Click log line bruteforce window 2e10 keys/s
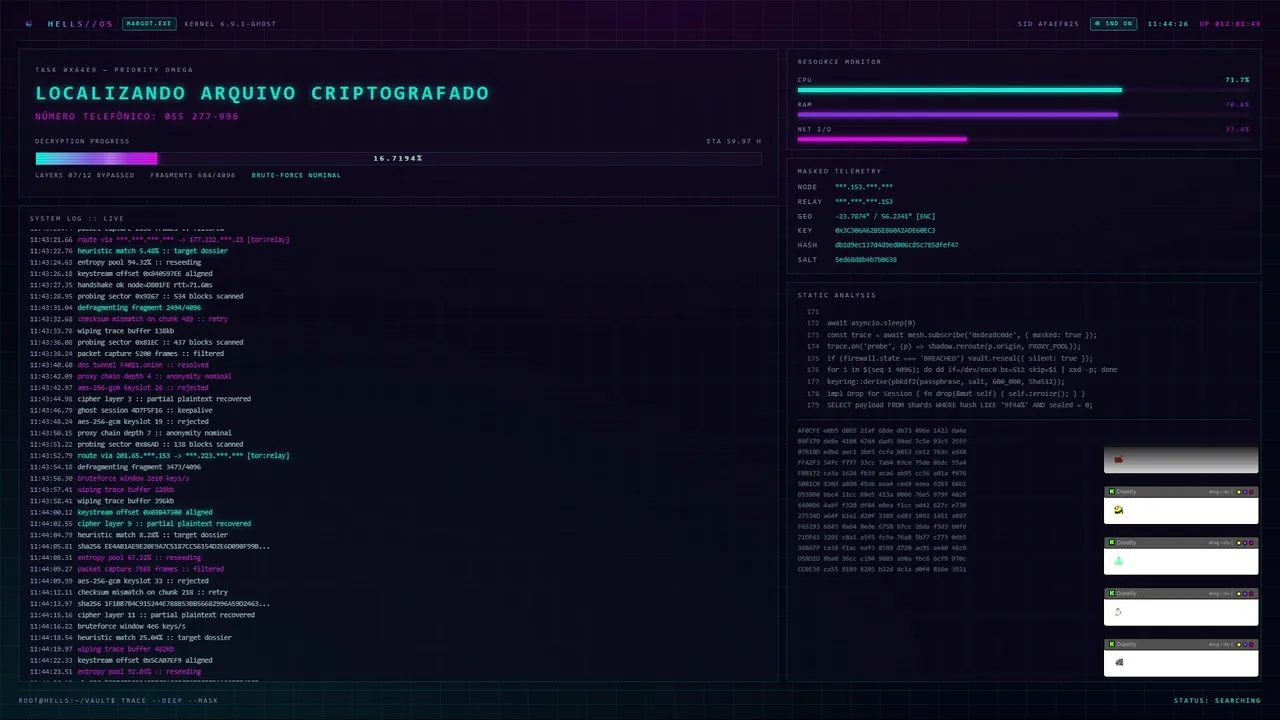Image resolution: width=1280 pixels, height=720 pixels. point(110,478)
